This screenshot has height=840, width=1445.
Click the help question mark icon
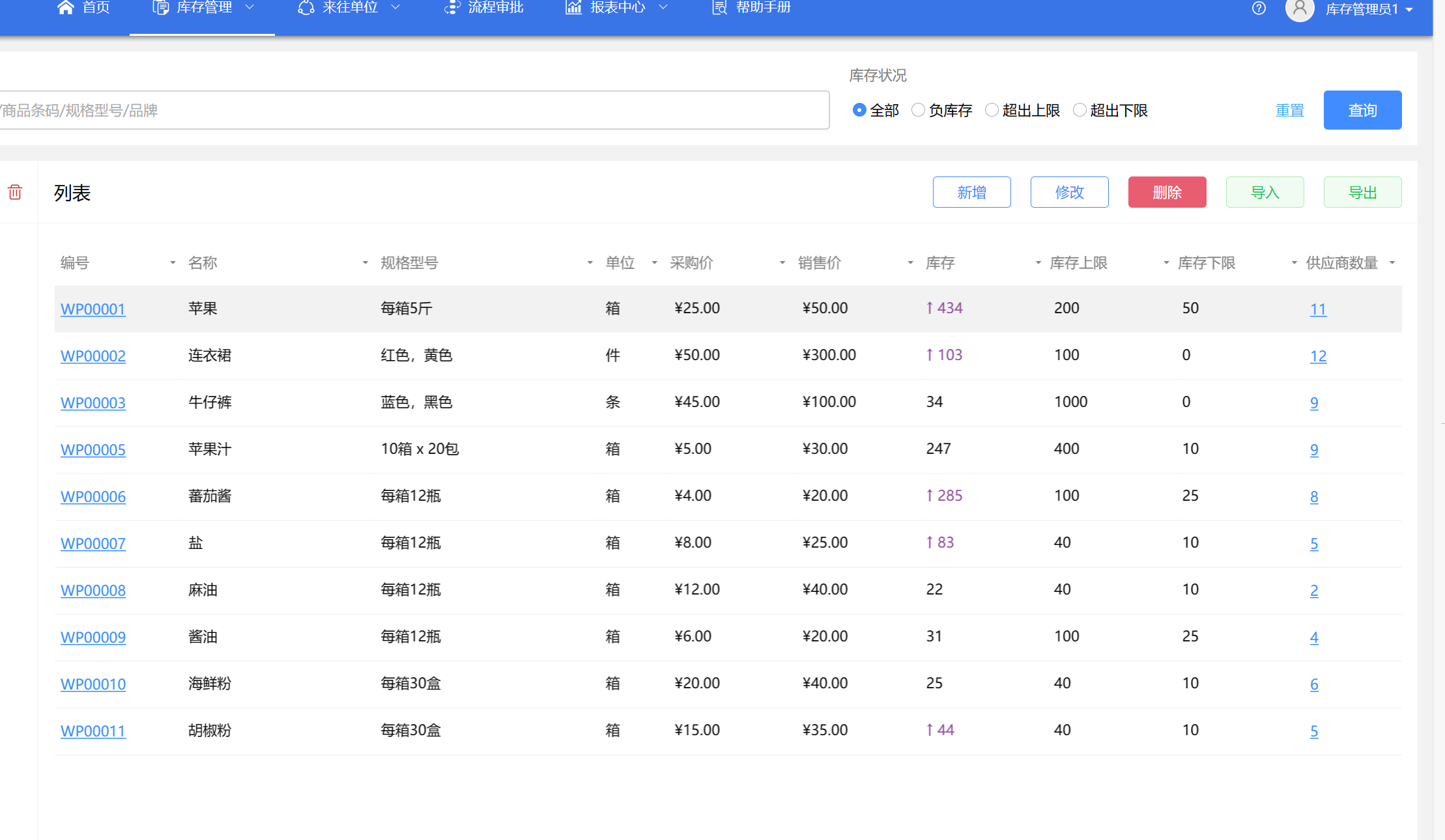click(1259, 8)
